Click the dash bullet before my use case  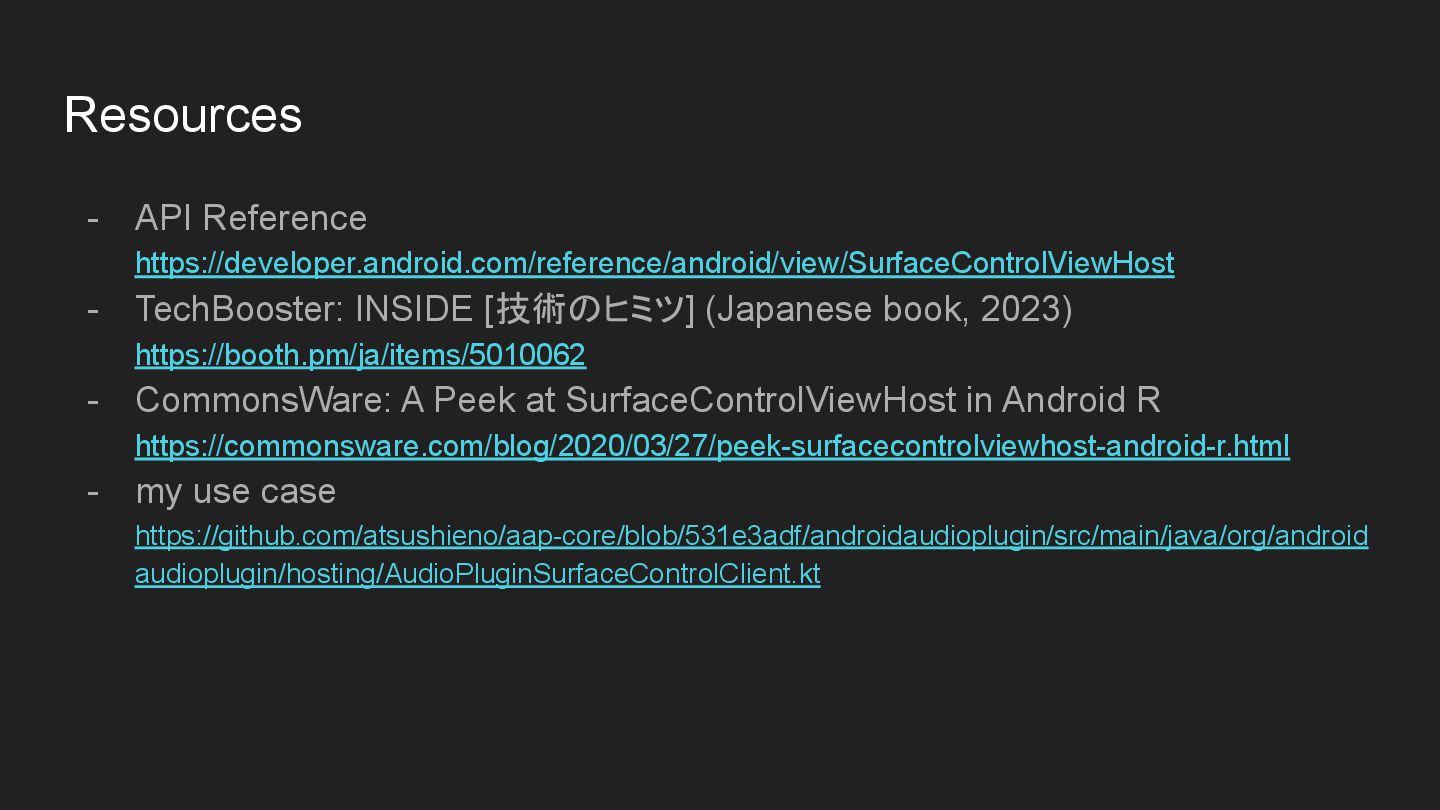(x=93, y=491)
